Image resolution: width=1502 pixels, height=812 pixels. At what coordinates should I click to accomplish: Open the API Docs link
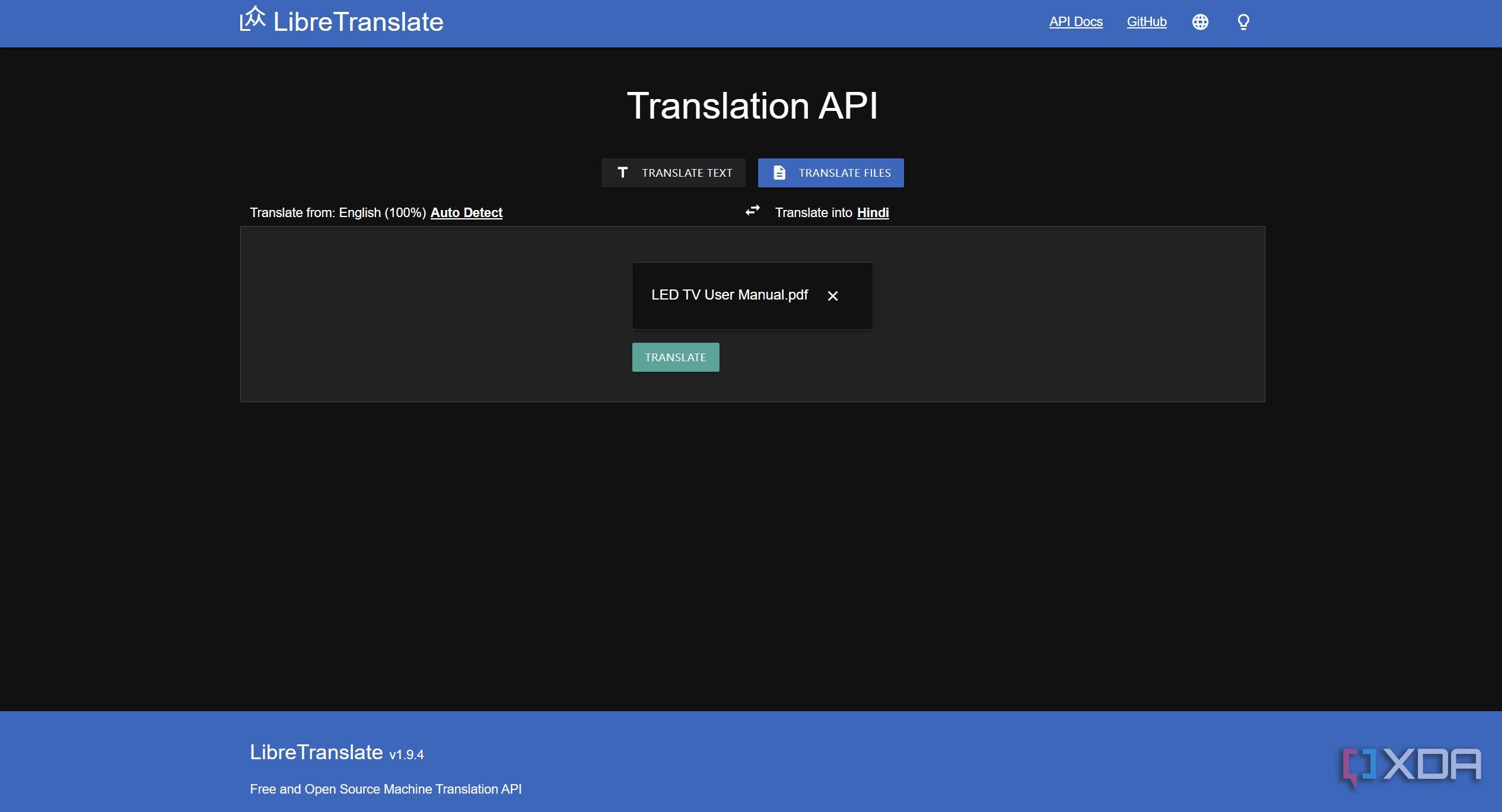(x=1075, y=22)
